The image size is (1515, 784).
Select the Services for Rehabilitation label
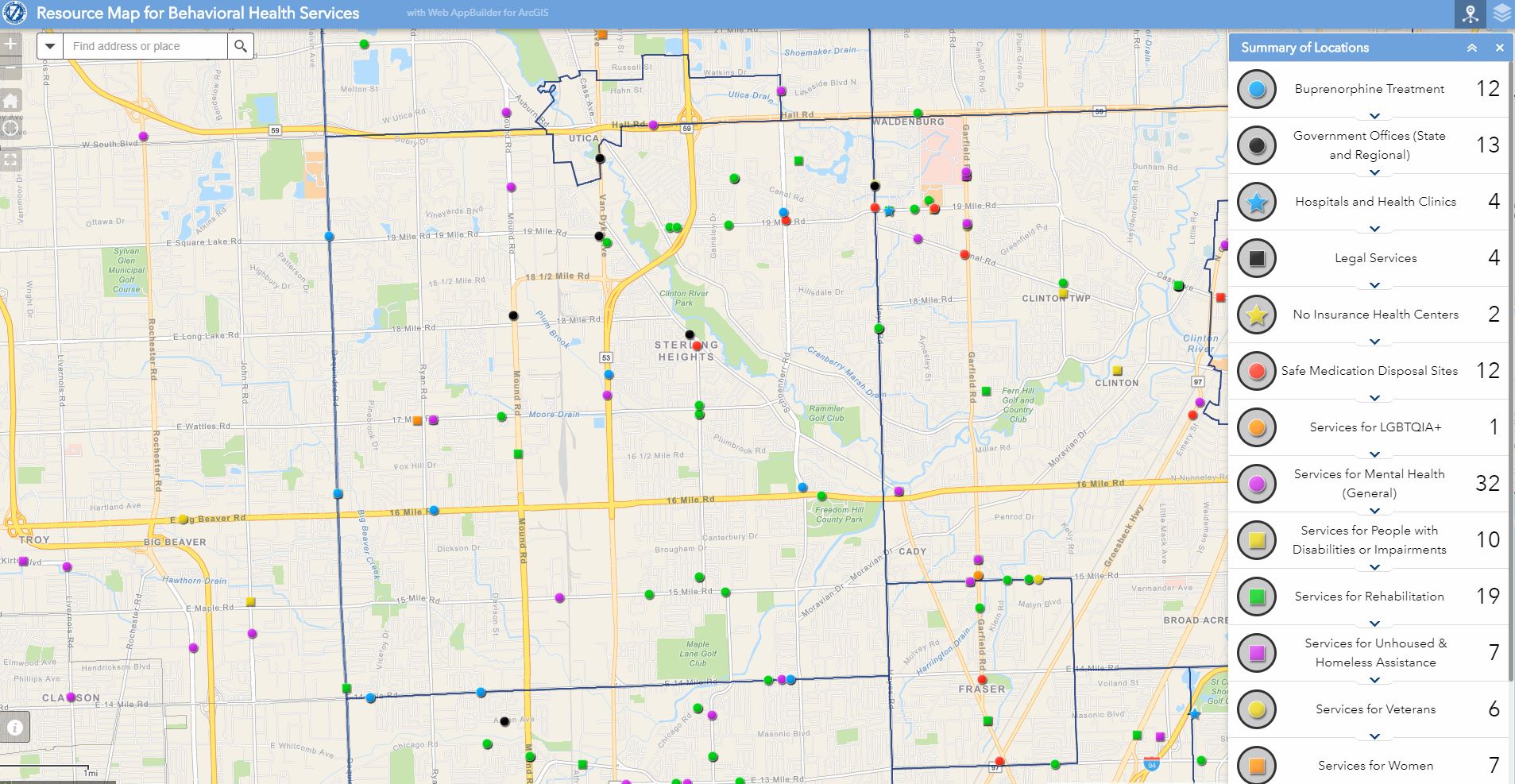tap(1370, 597)
